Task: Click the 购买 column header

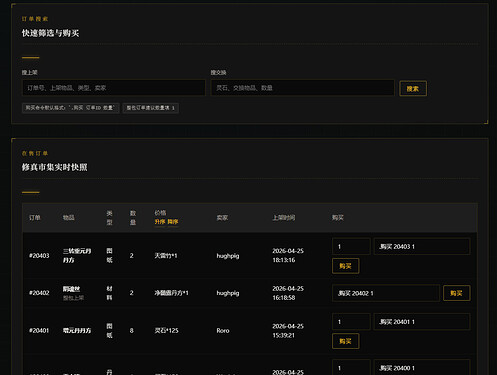Action: [x=337, y=218]
